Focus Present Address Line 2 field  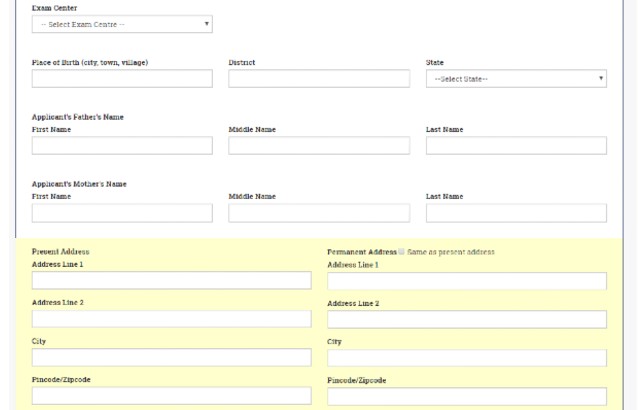(171, 319)
